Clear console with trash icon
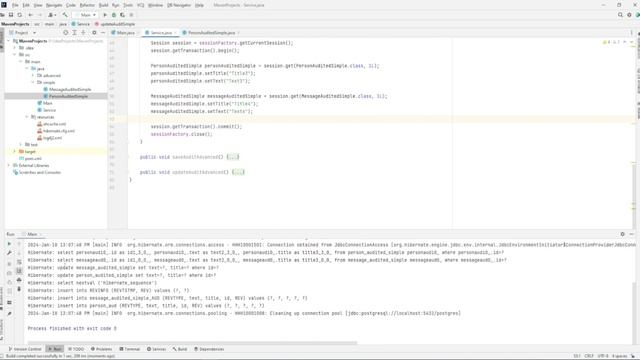This screenshot has width=640, height=360. click(x=19, y=289)
